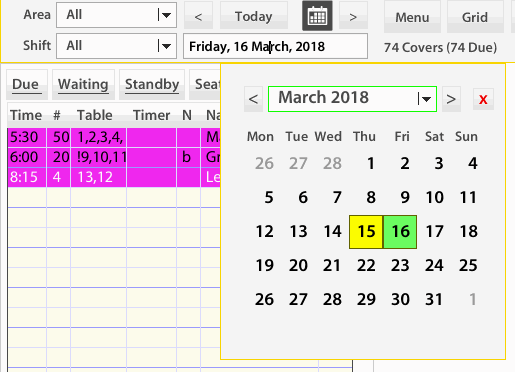Choose March 7 in calendar
Viewport: 515px width, 372px height.
pyautogui.click(x=337, y=198)
